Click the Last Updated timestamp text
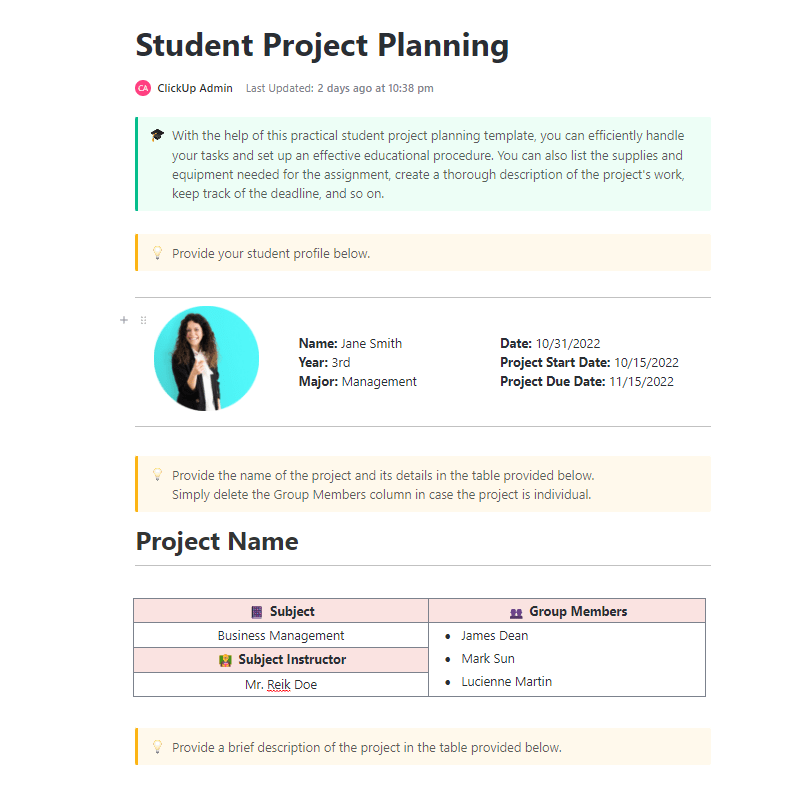This screenshot has width=789, height=792. tap(340, 88)
